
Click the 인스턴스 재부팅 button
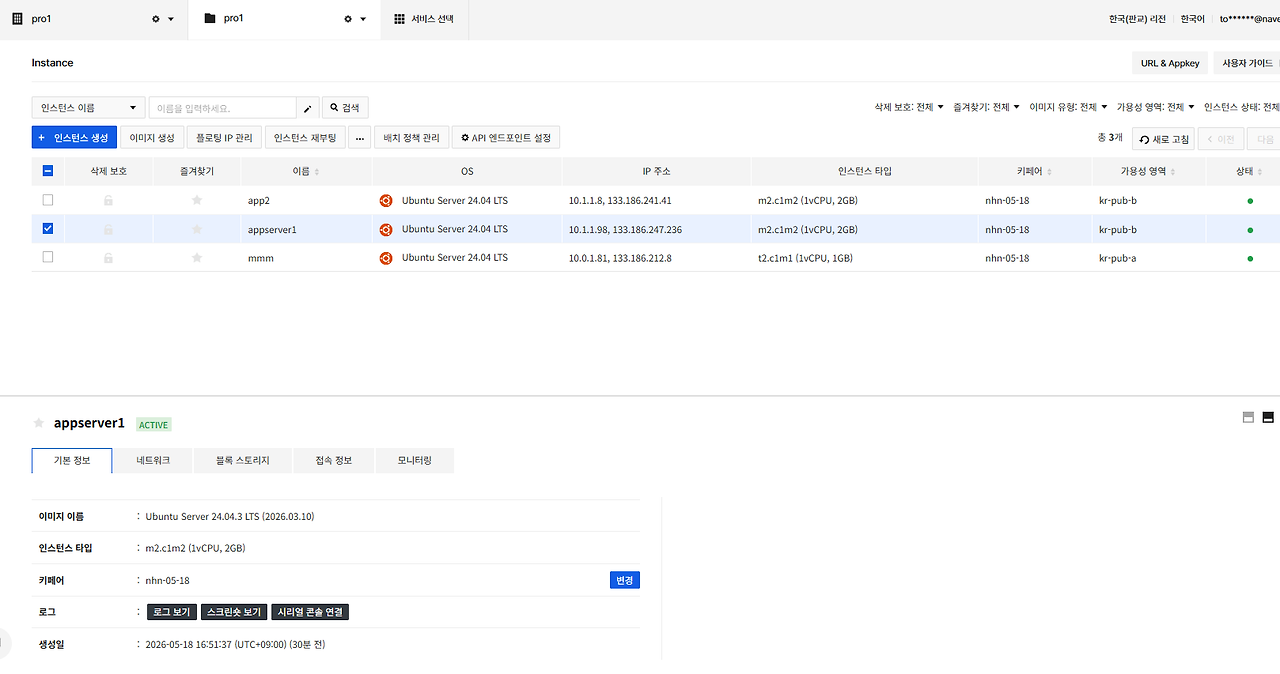306,137
